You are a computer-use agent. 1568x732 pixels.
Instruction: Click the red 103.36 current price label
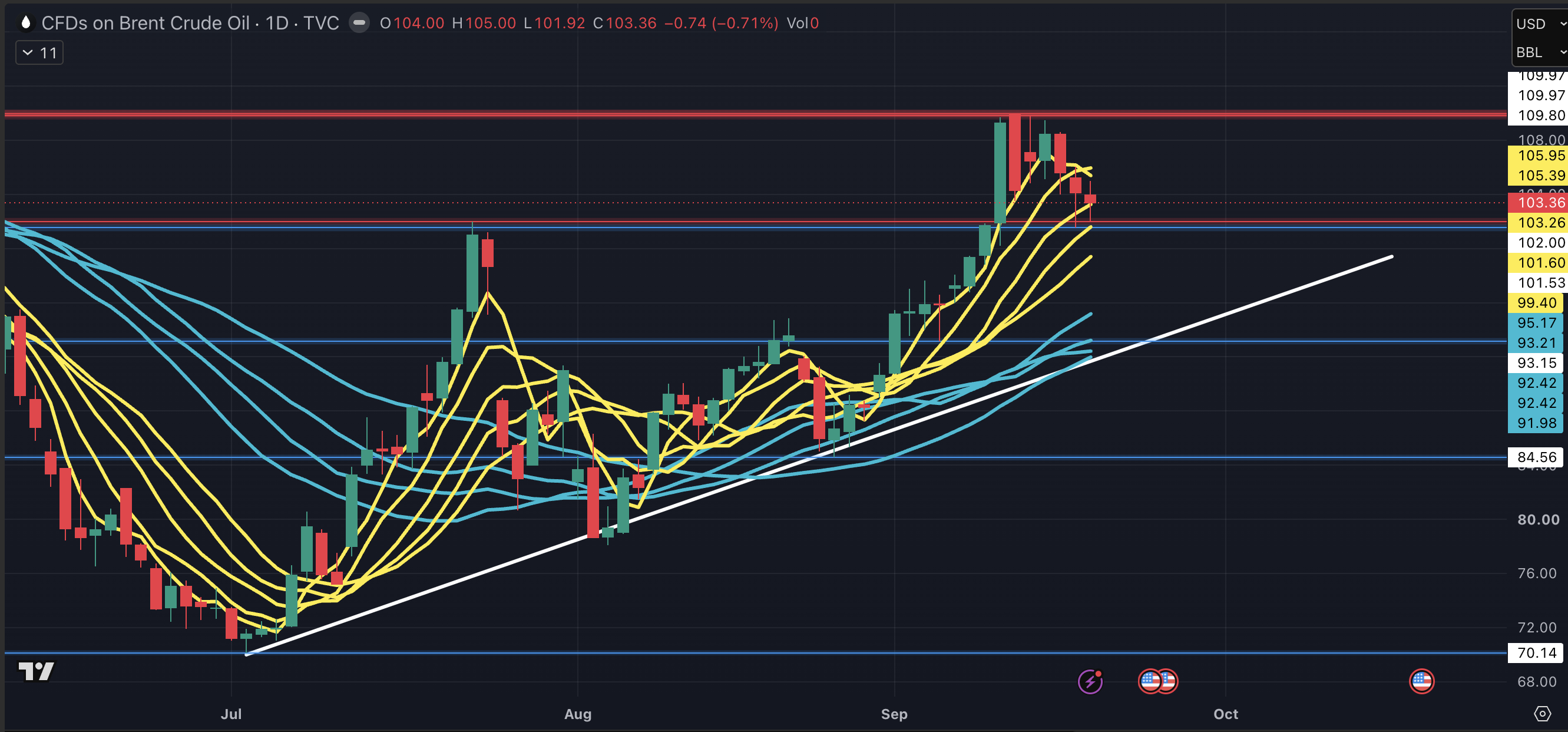click(1537, 202)
